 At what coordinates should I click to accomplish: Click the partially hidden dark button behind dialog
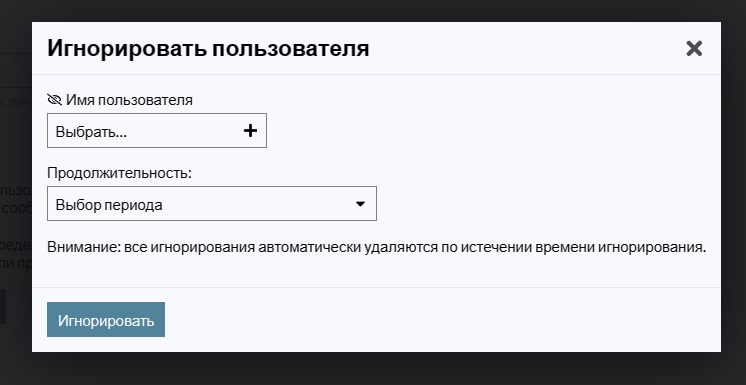[x=3, y=306]
